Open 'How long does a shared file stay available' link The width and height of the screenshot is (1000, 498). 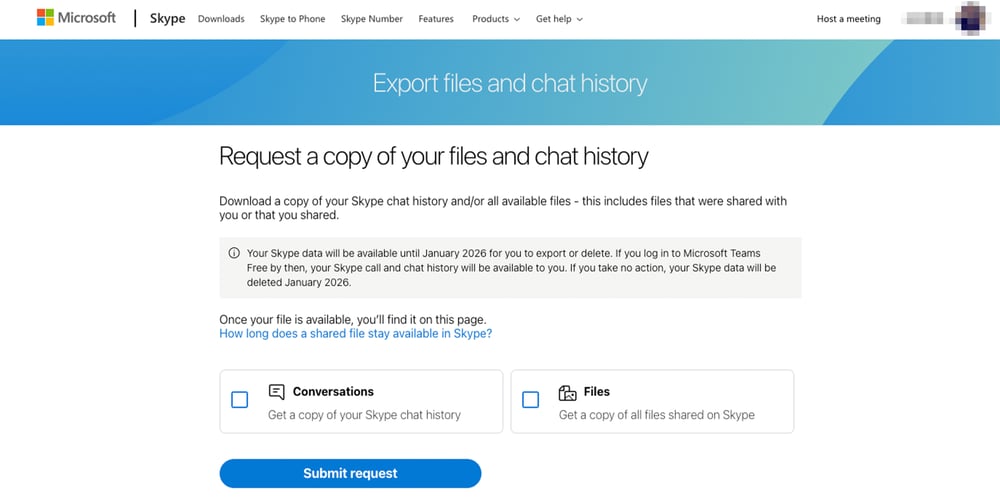(356, 333)
